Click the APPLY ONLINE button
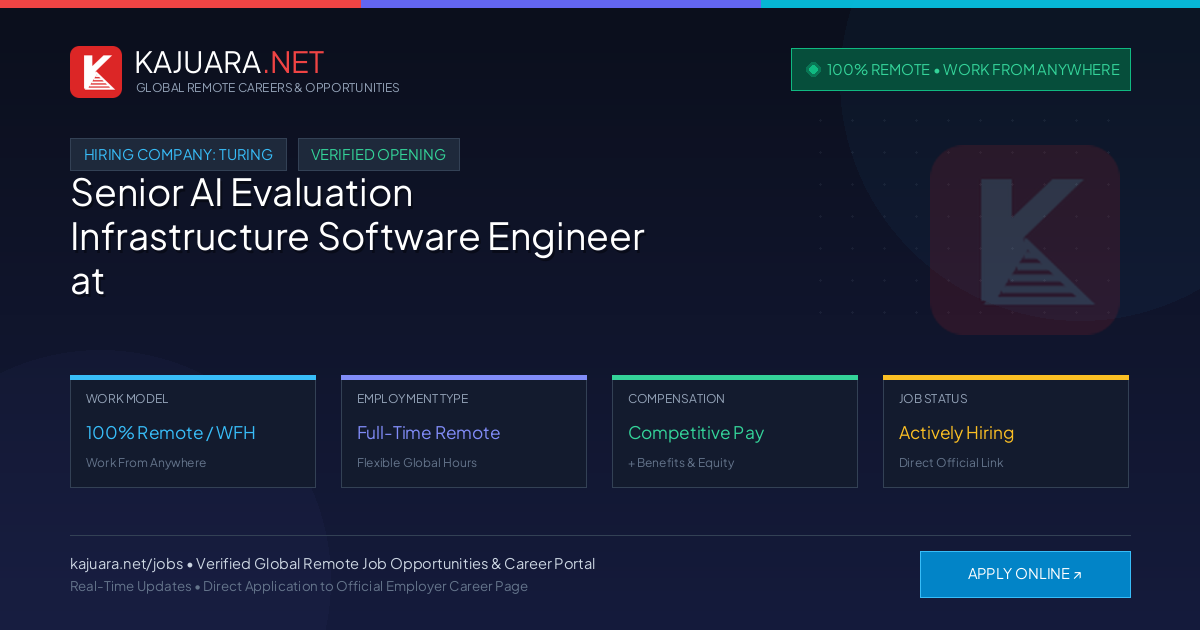 1025,574
